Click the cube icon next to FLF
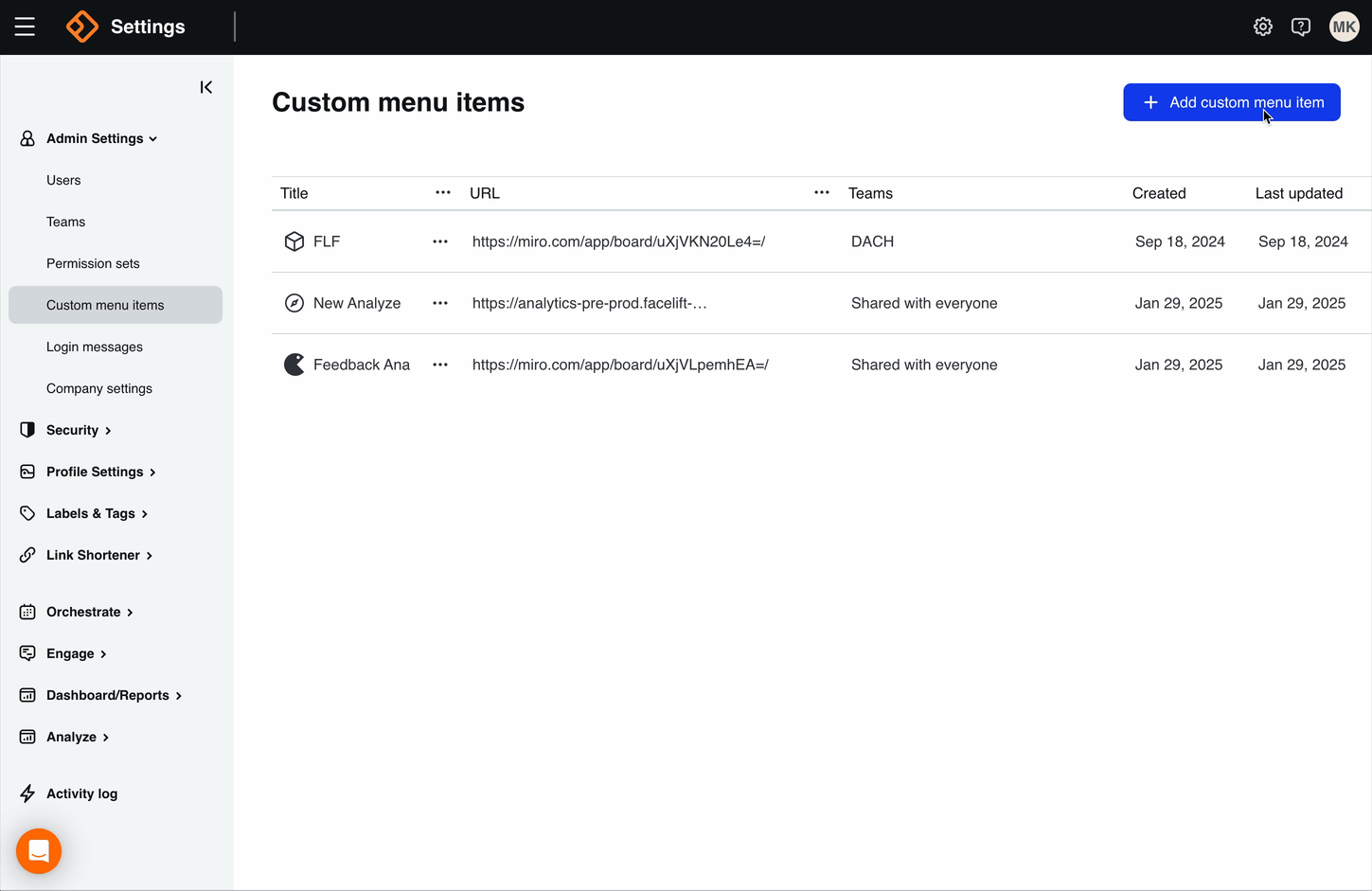 point(294,241)
